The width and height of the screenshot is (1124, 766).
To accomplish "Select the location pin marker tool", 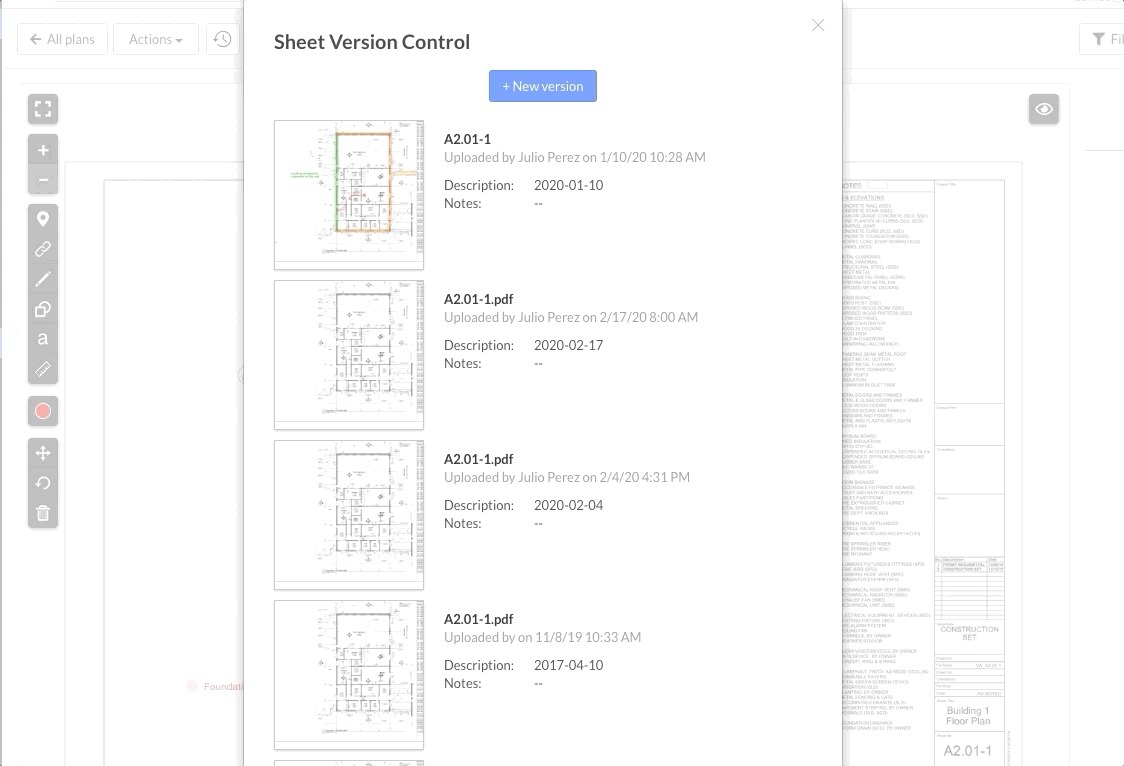I will (43, 219).
